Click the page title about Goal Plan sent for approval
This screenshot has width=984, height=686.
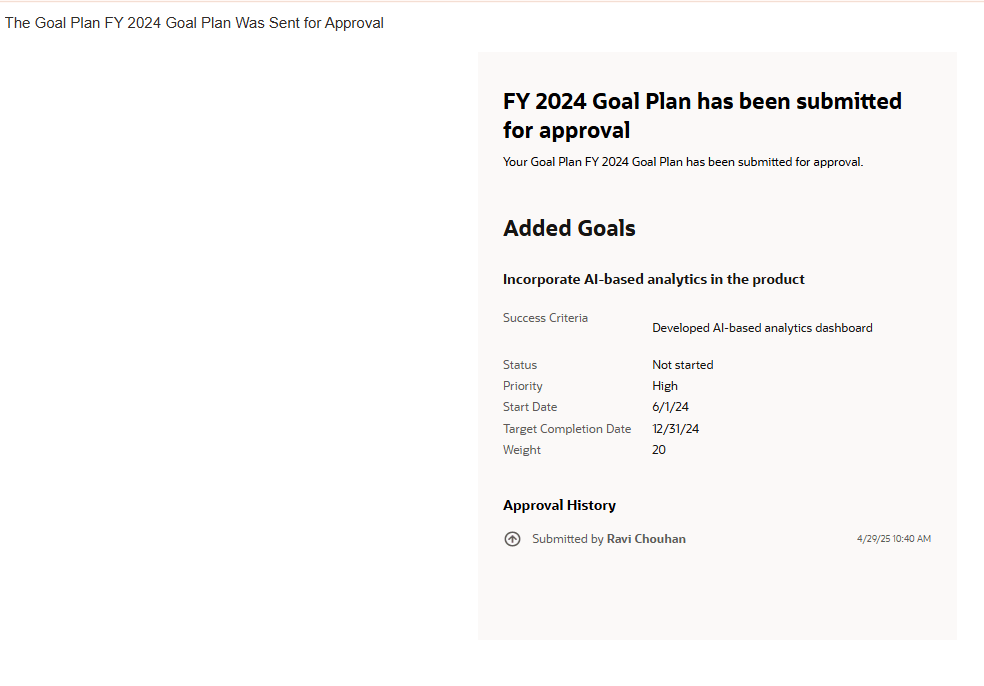[194, 23]
